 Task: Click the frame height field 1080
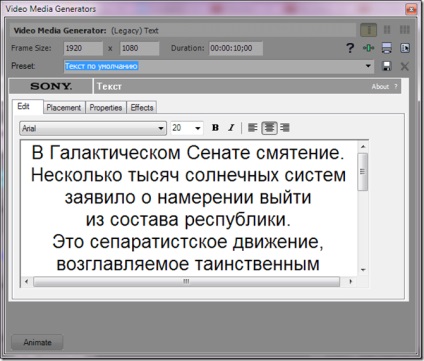(139, 48)
